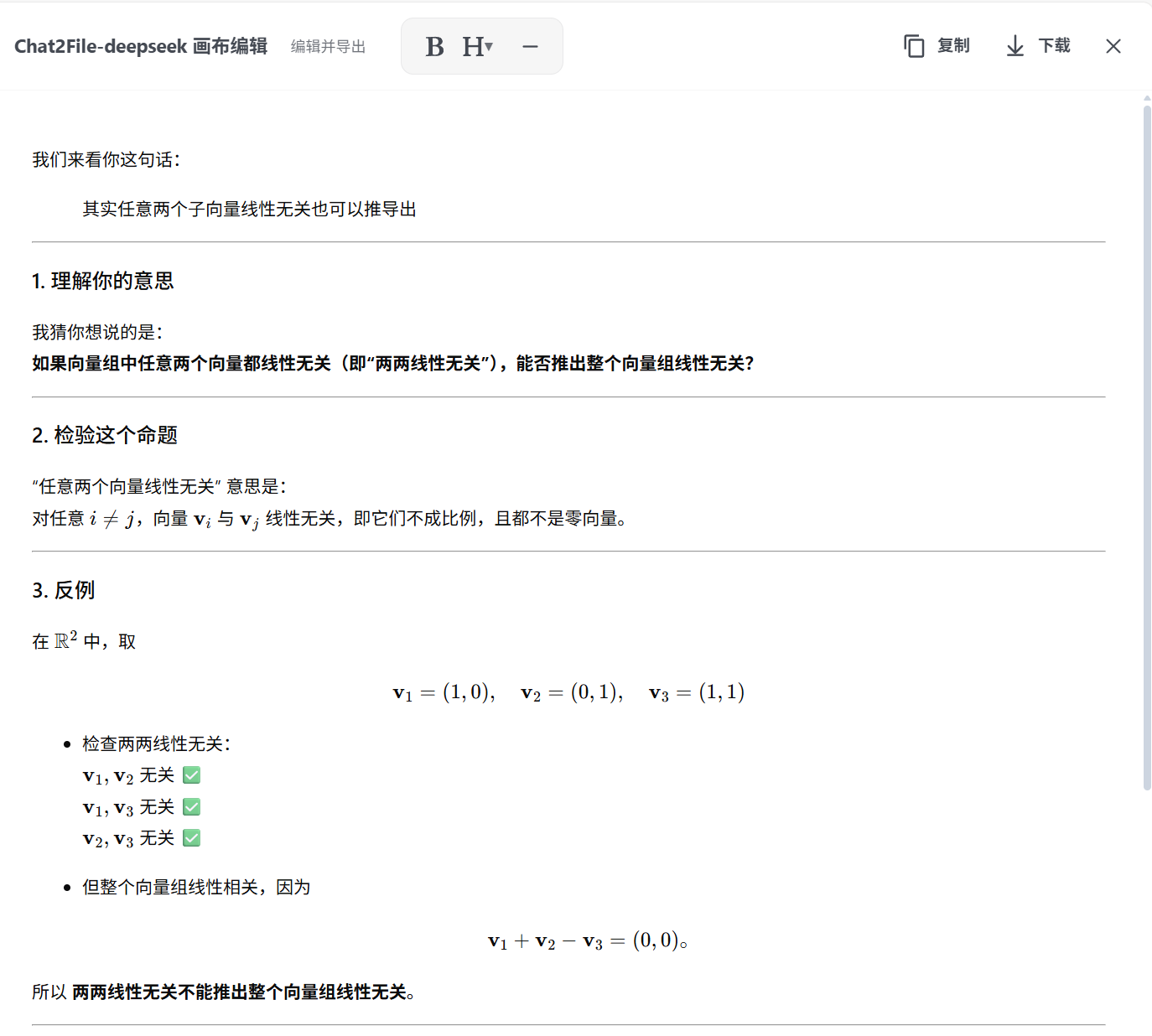Image resolution: width=1152 pixels, height=1036 pixels.
Task: Click the close X icon in the corner
Action: point(1113,46)
